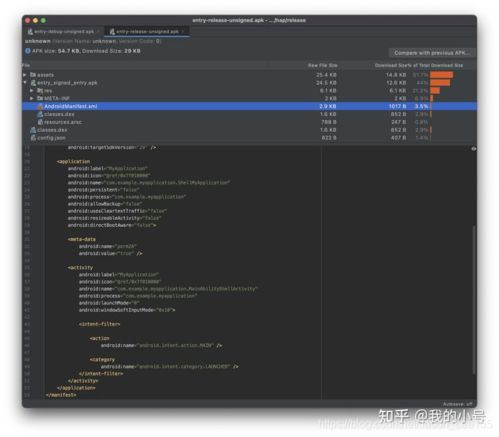Click the entry_signed_entry.apk archive icon
Screen dimensions: 499x437
tap(33, 83)
